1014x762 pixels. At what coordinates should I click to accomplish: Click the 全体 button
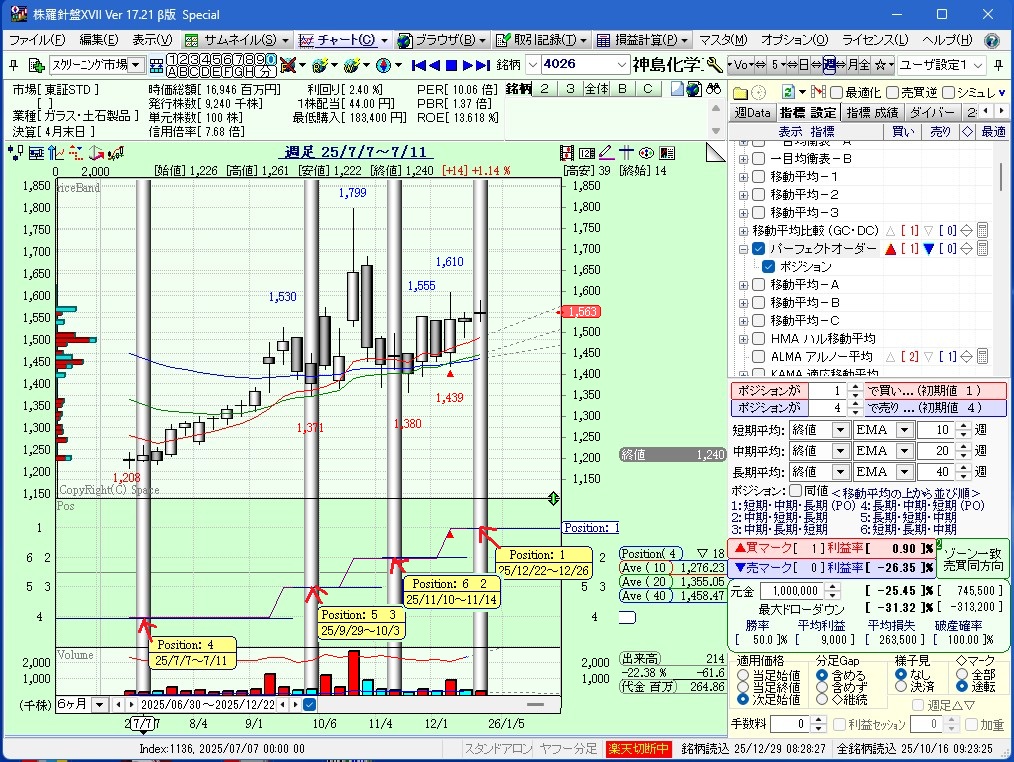[x=596, y=89]
